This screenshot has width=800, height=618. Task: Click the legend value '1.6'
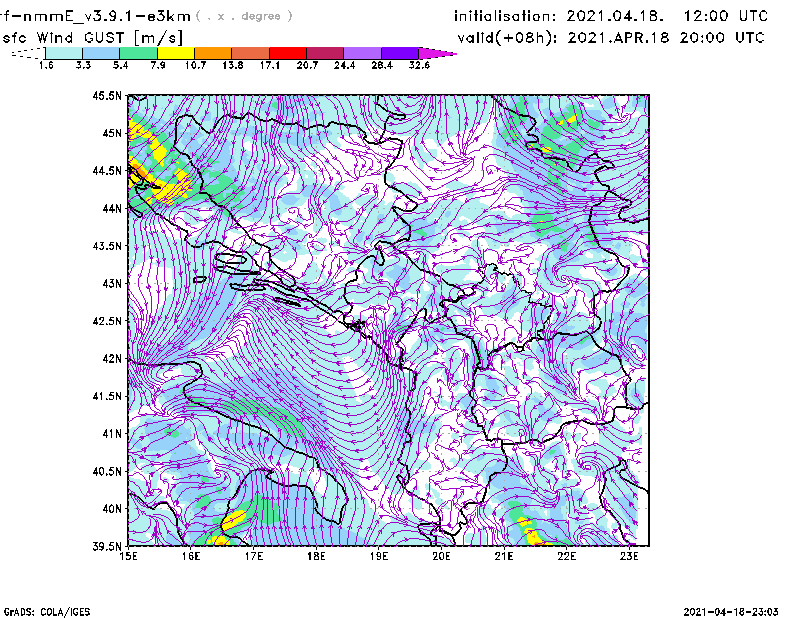(x=46, y=65)
